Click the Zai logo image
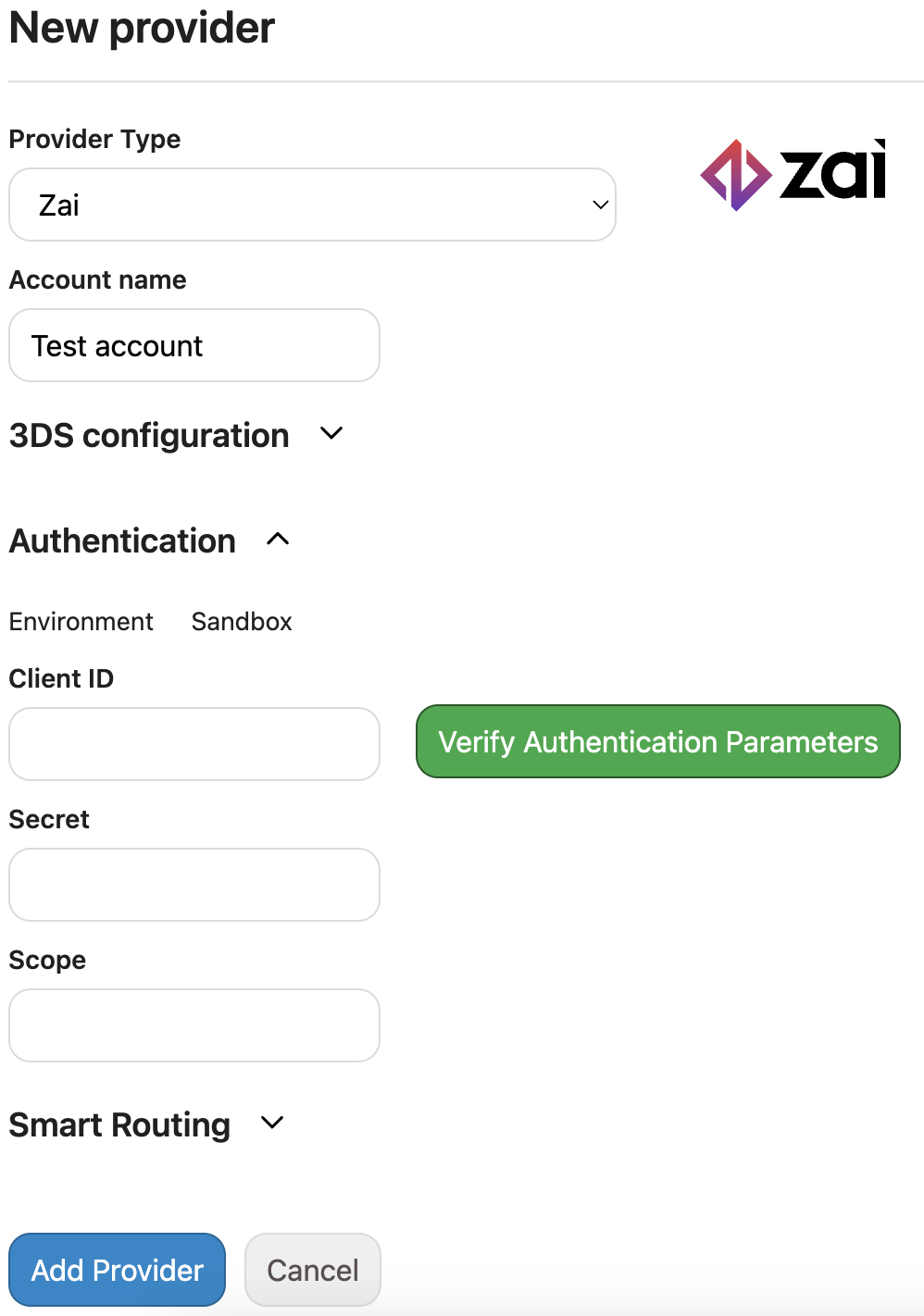Image resolution: width=924 pixels, height=1316 pixels. click(x=793, y=174)
